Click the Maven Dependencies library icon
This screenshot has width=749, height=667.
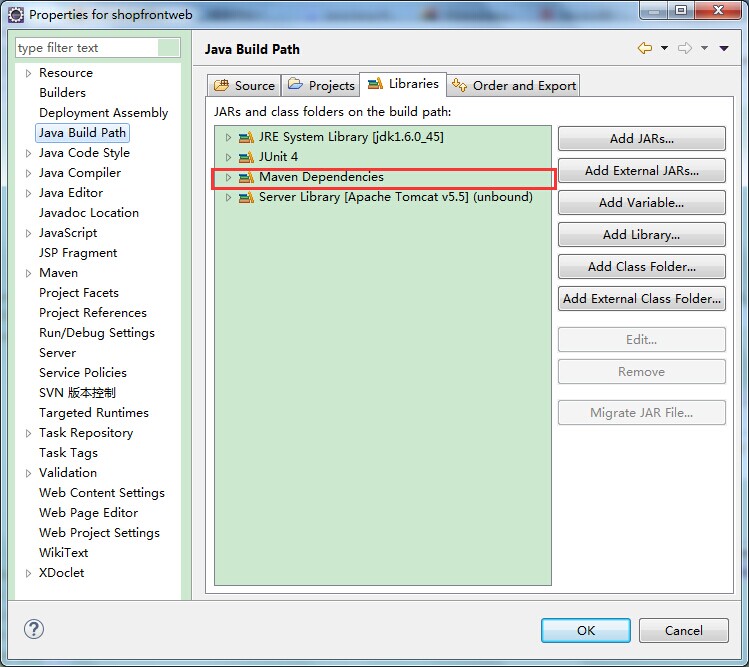(246, 177)
